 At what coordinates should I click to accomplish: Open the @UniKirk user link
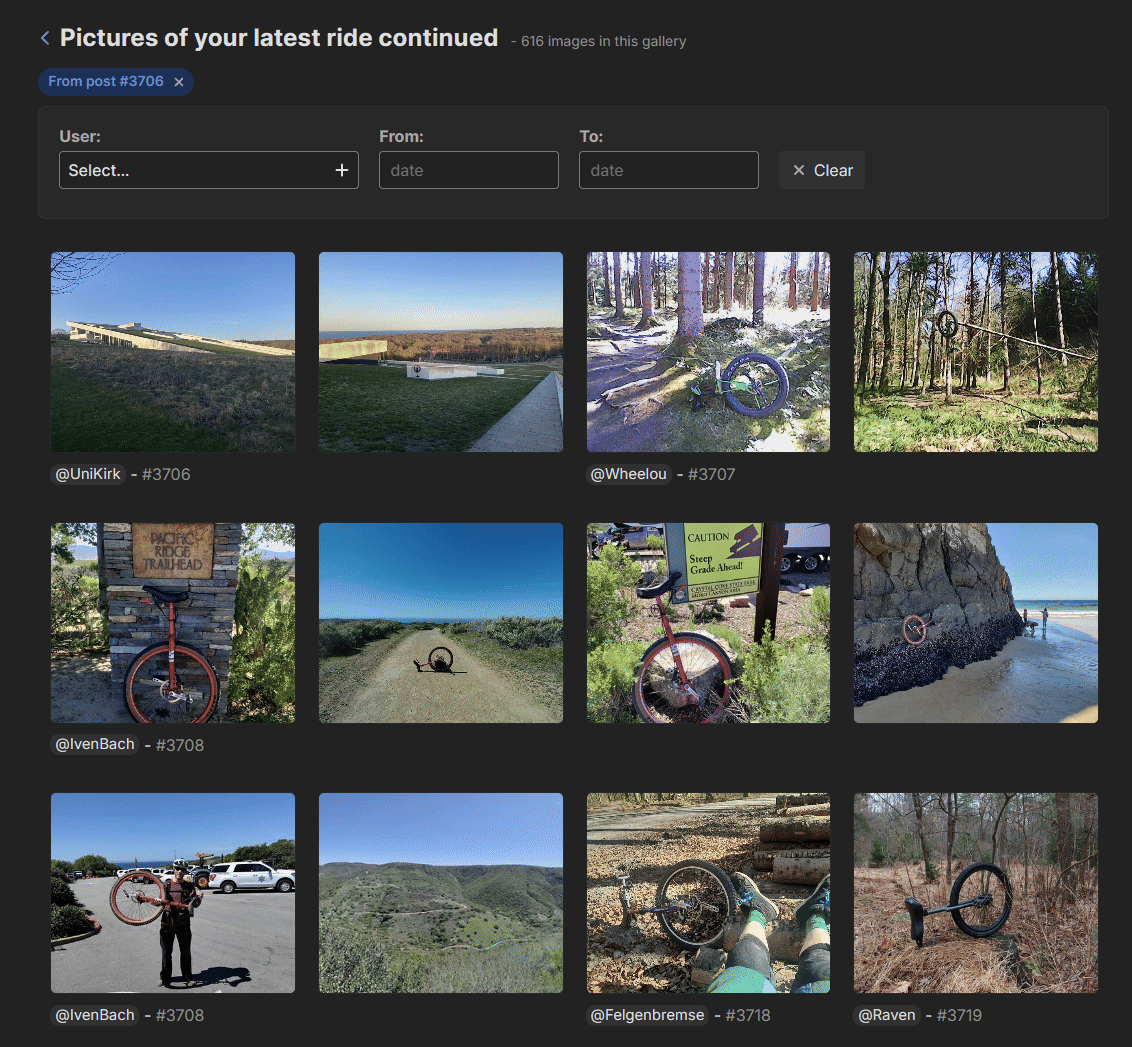click(88, 474)
